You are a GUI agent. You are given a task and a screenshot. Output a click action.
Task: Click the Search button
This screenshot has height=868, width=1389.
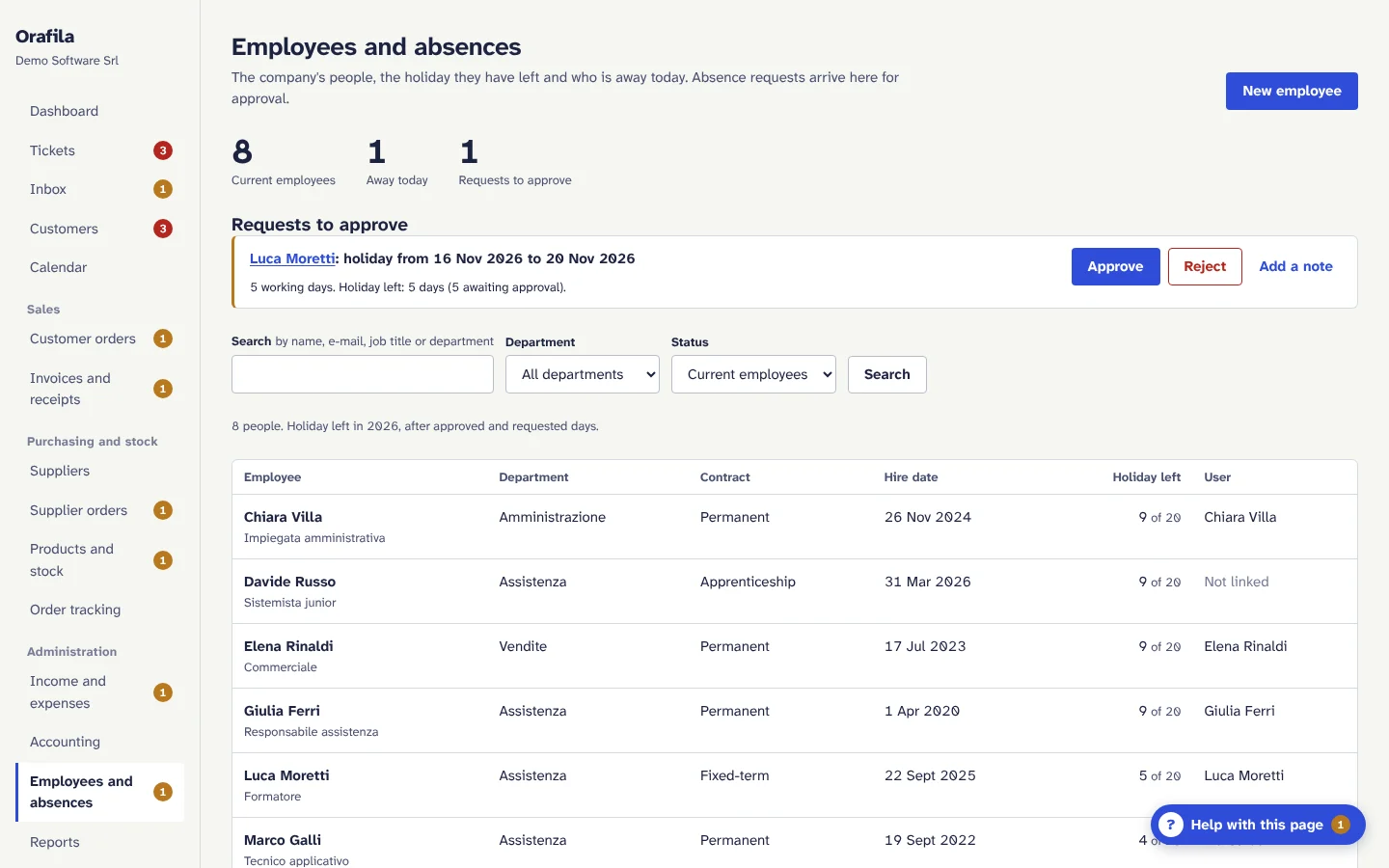(886, 374)
